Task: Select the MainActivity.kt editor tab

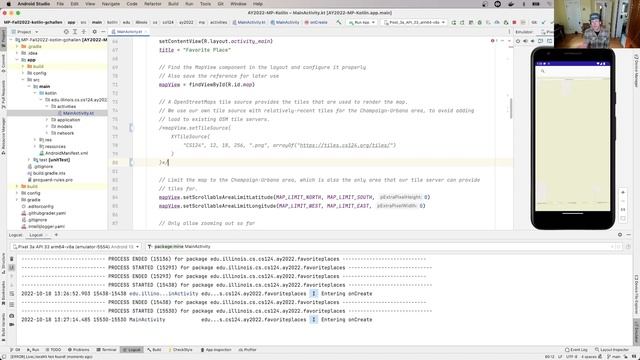Action: click(129, 31)
